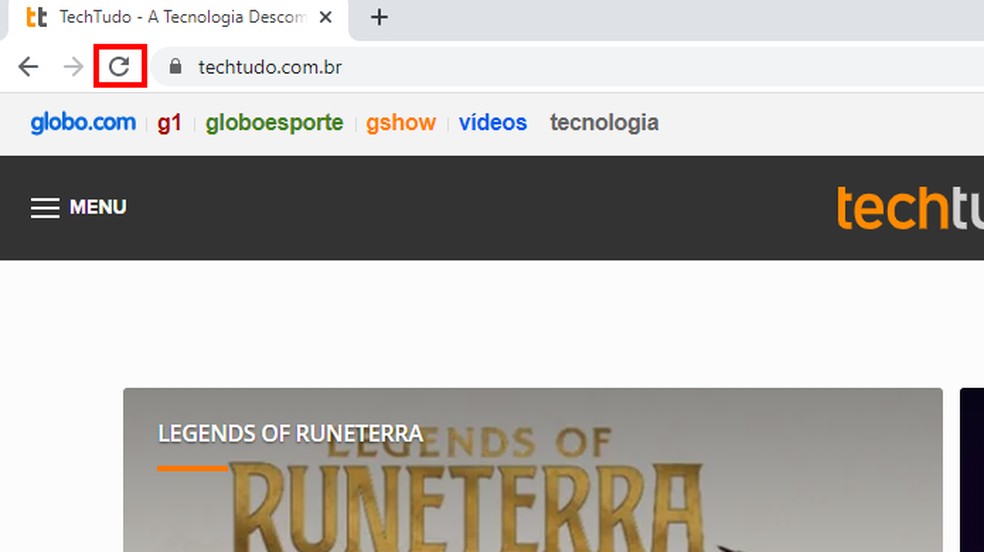Click the padlock site security icon
The image size is (984, 552).
click(x=176, y=66)
